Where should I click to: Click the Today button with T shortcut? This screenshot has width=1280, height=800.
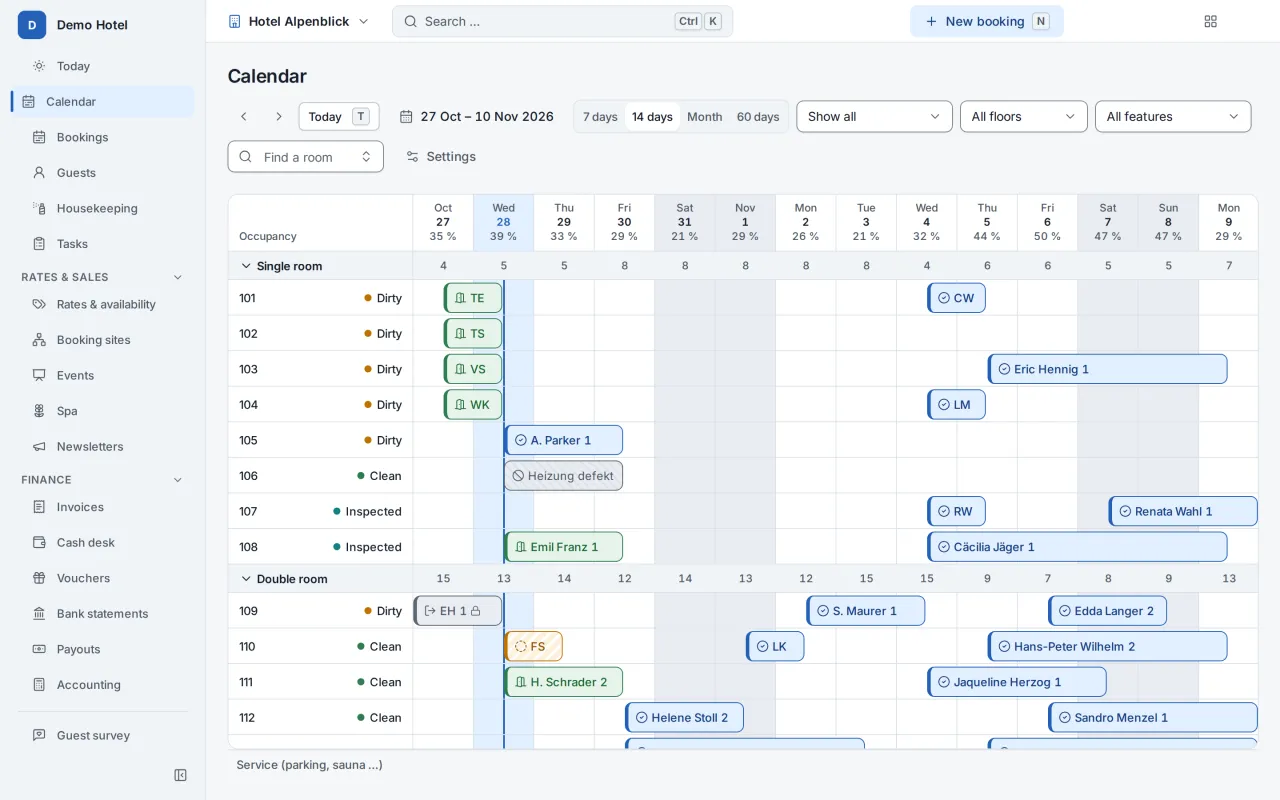[339, 117]
